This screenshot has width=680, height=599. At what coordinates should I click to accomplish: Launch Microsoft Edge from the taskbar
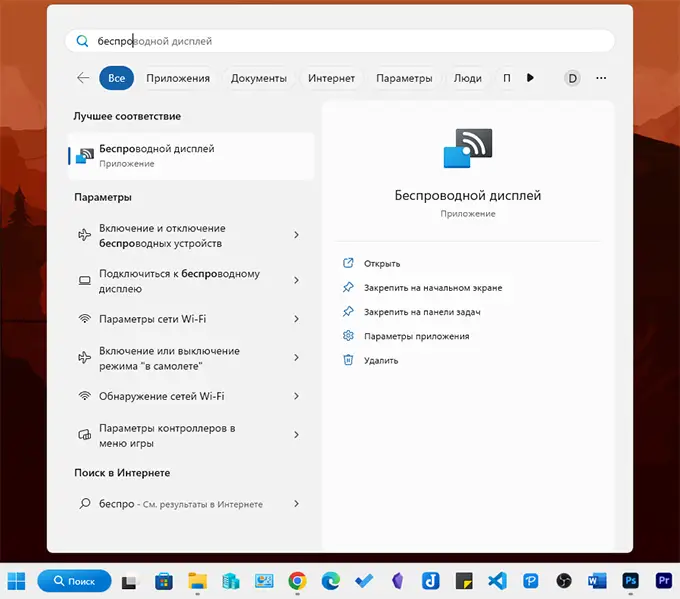click(x=330, y=581)
